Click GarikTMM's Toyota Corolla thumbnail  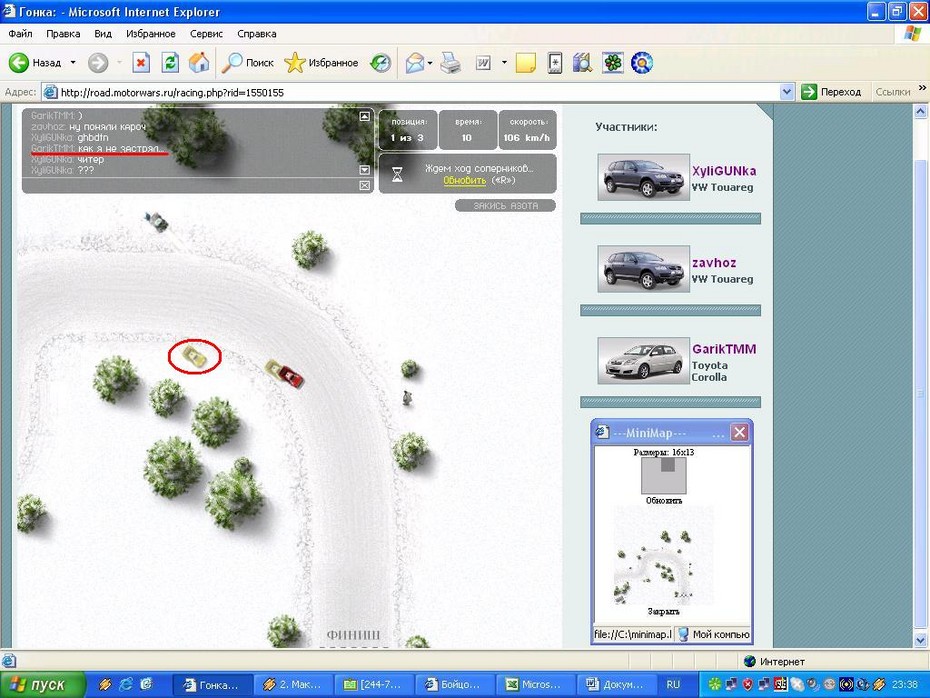click(644, 361)
